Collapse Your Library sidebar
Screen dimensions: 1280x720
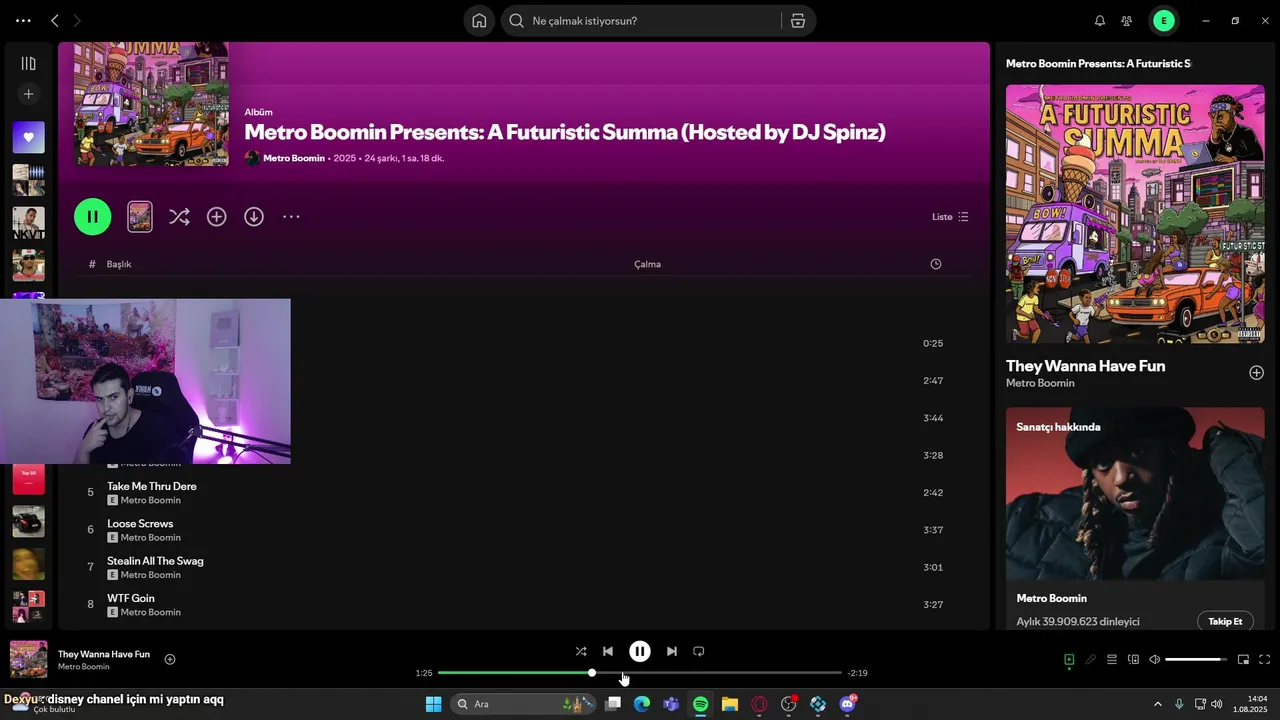pyautogui.click(x=28, y=63)
